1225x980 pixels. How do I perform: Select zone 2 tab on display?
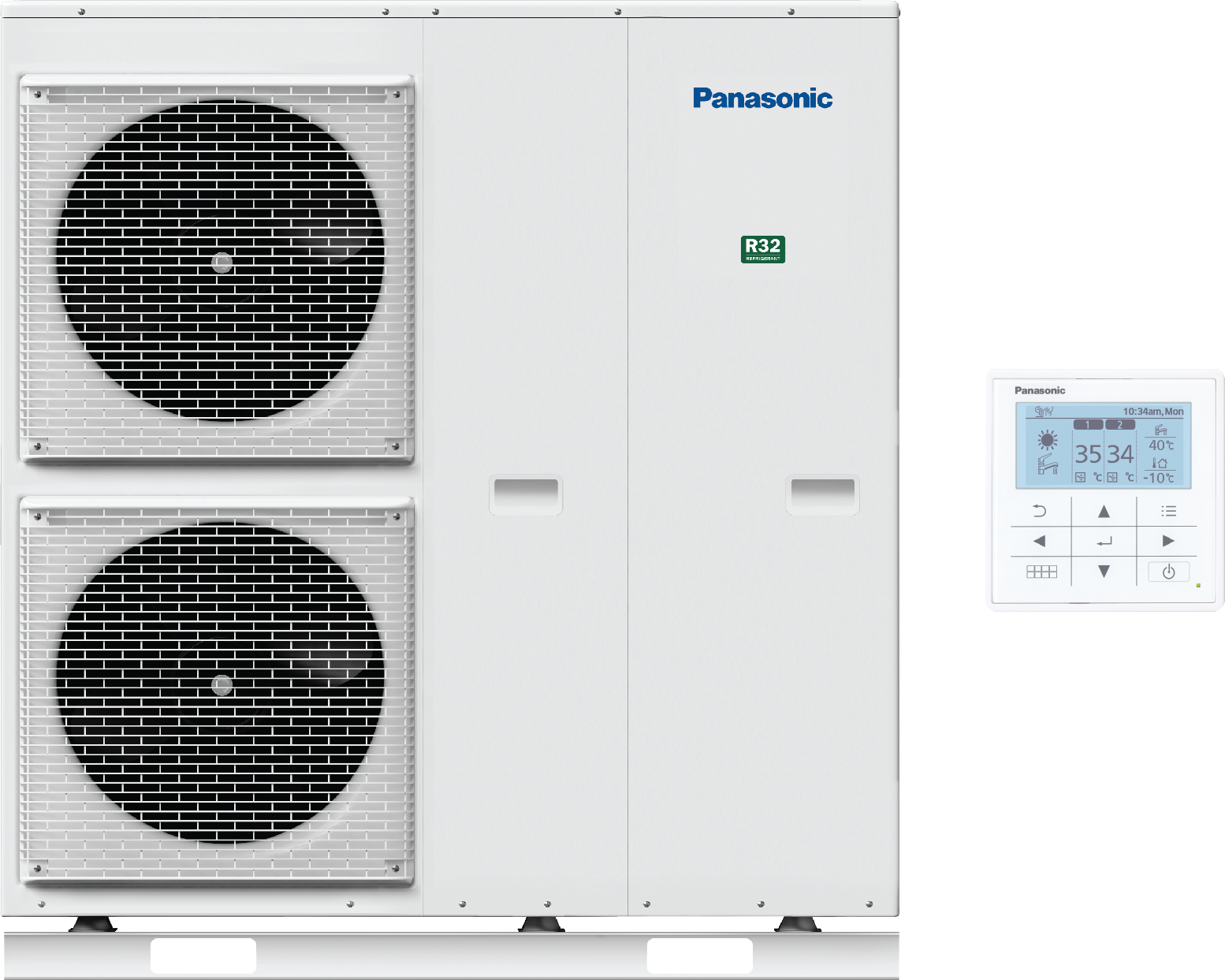1119,425
